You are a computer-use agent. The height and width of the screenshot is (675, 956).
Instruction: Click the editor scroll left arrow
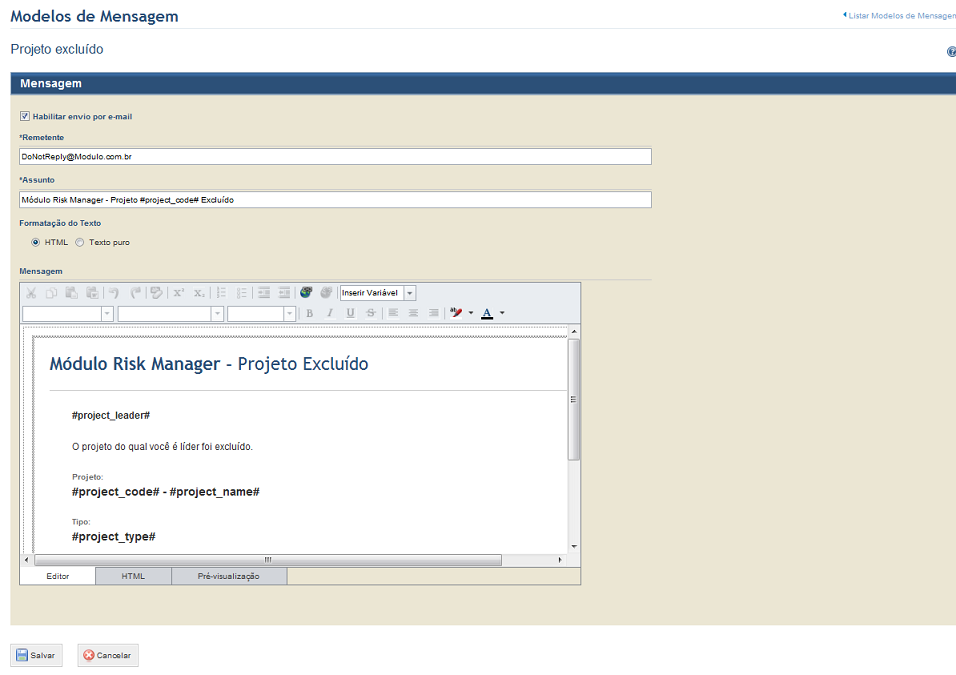coord(26,560)
